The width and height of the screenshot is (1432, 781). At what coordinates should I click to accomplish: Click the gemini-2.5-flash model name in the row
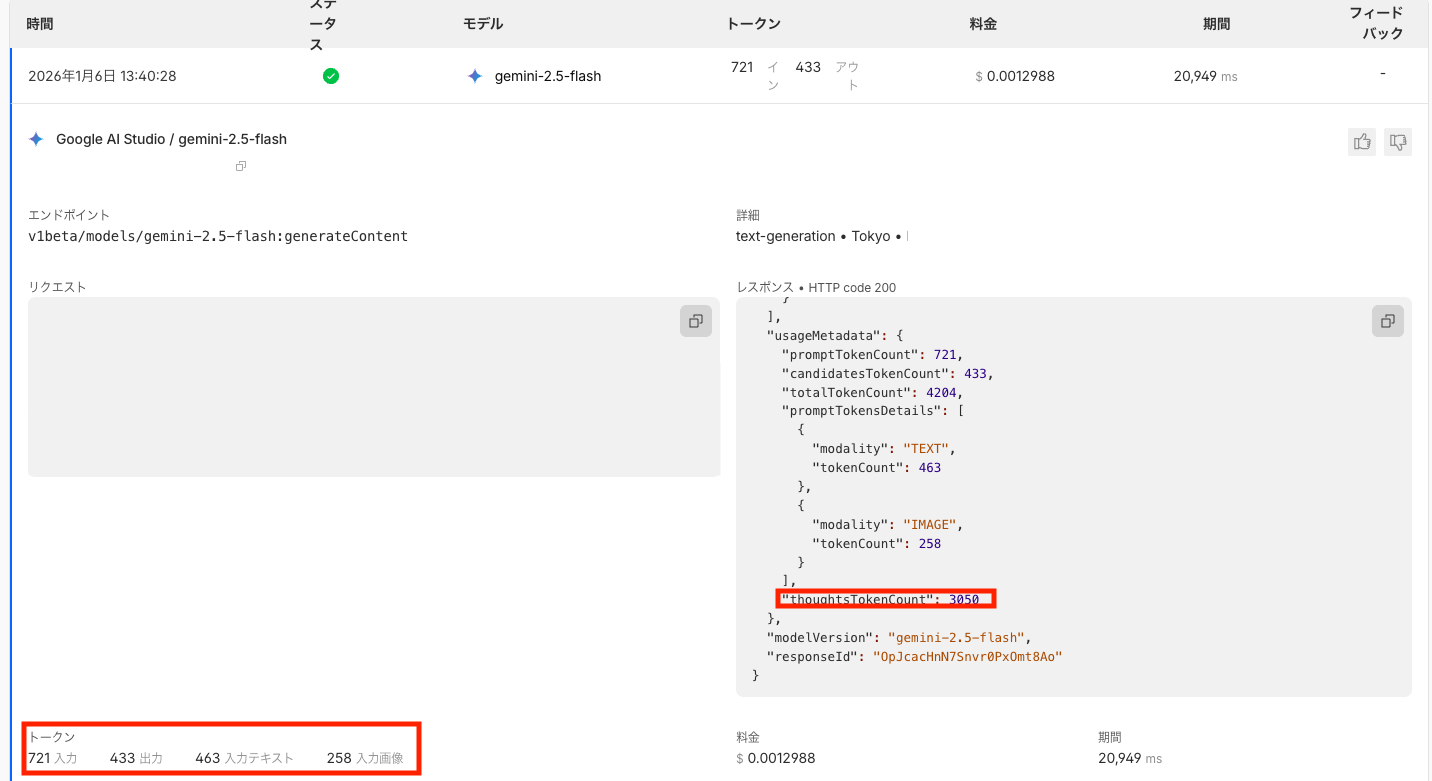pyautogui.click(x=548, y=76)
